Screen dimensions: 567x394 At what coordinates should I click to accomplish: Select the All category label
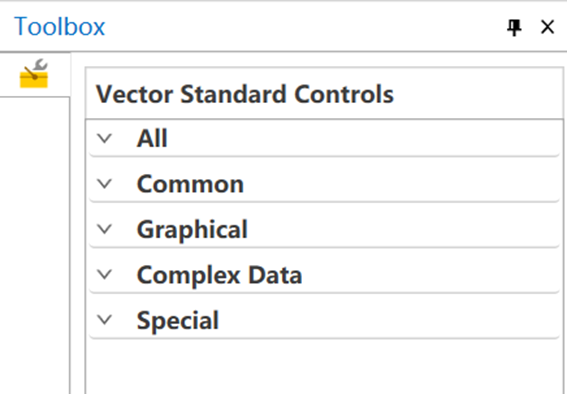(x=152, y=138)
